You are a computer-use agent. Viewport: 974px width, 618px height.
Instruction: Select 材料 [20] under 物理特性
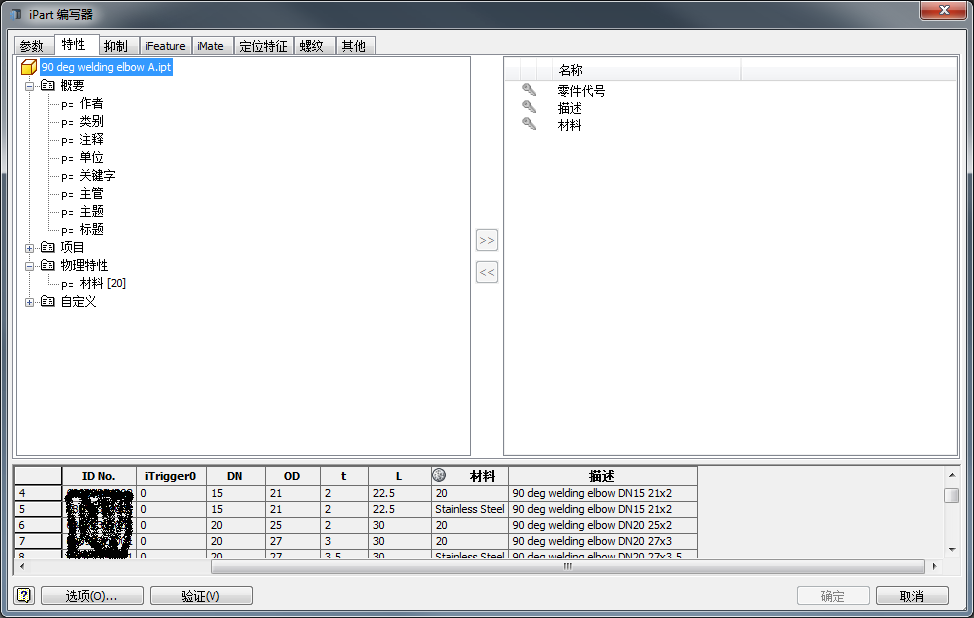pos(102,284)
